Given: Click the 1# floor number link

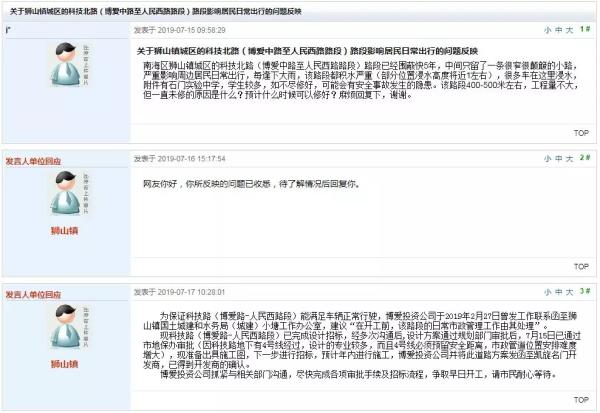Looking at the screenshot, I should tap(585, 29).
